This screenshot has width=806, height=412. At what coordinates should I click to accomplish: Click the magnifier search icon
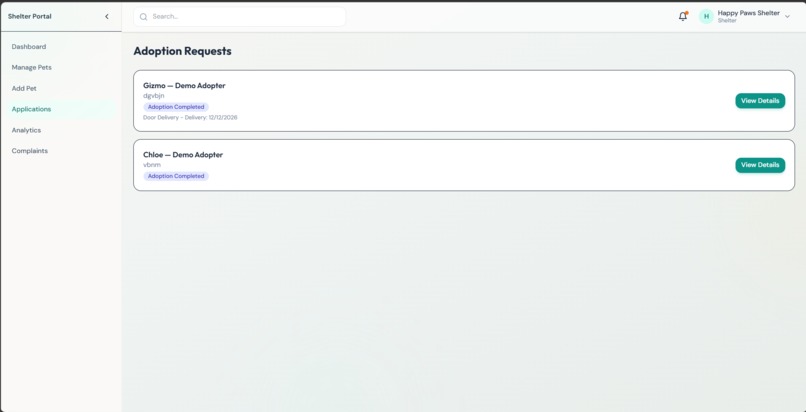pos(143,16)
